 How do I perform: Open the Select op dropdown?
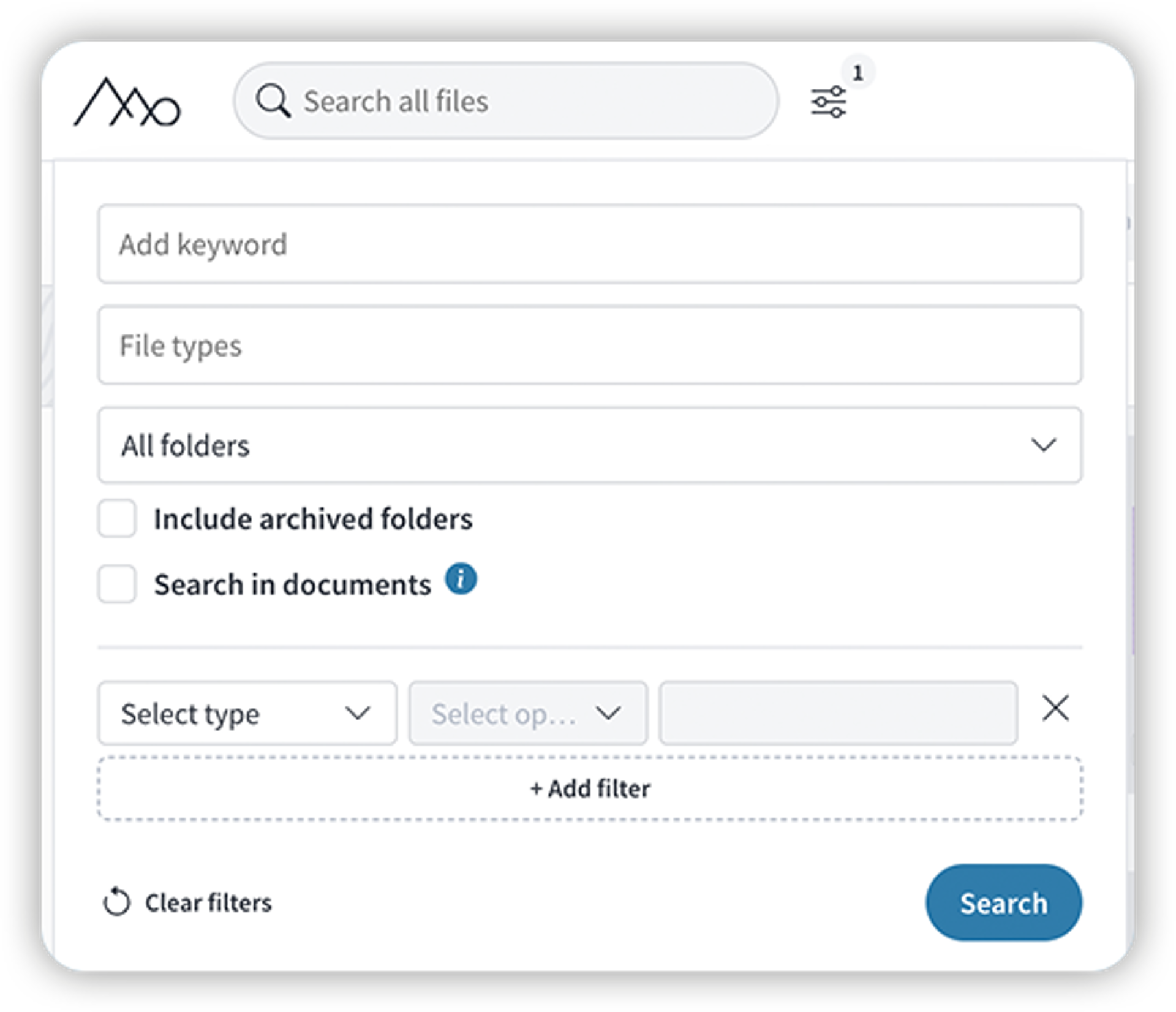tap(527, 712)
